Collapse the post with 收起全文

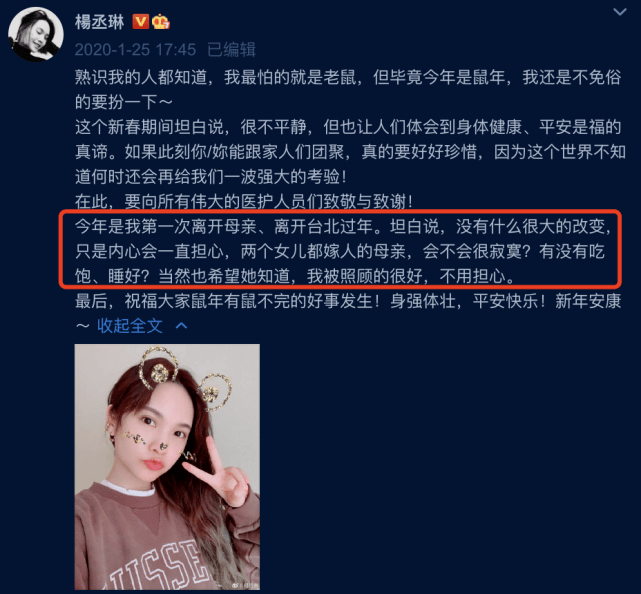[130, 326]
